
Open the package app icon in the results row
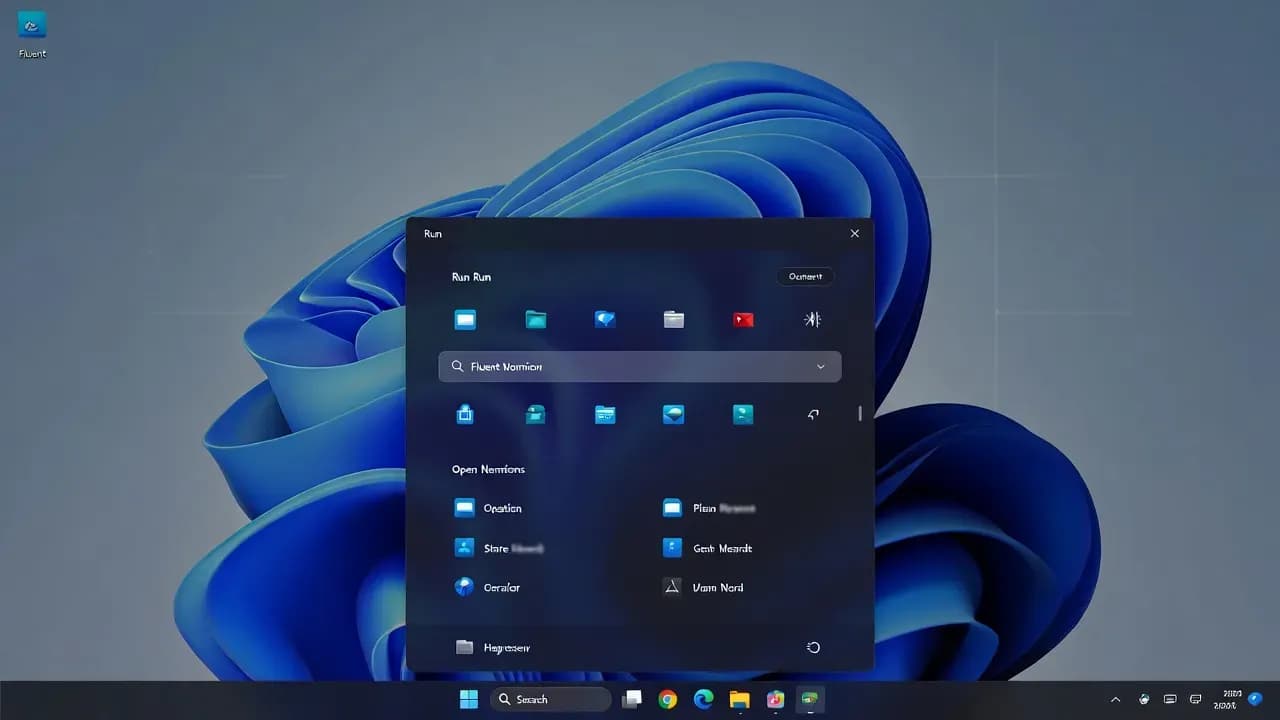click(x=465, y=414)
